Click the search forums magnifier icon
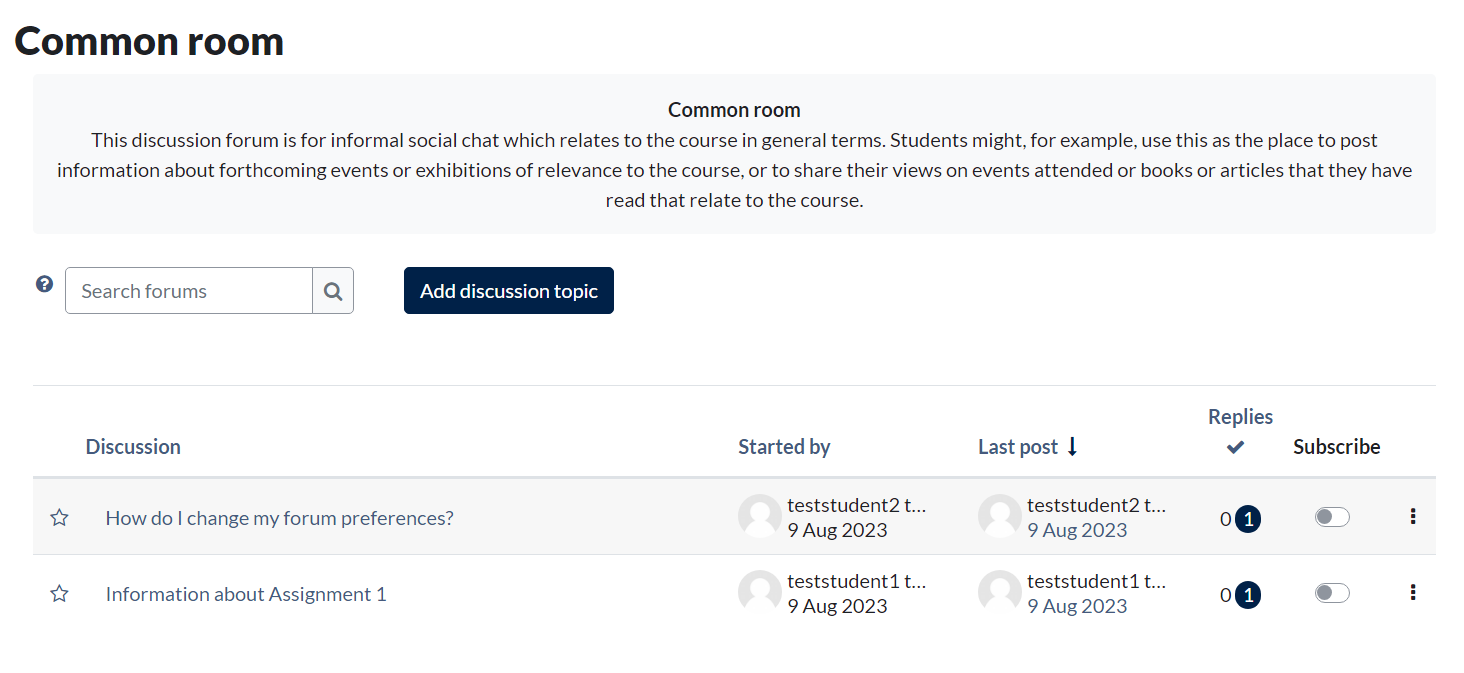The height and width of the screenshot is (673, 1464). coord(333,291)
